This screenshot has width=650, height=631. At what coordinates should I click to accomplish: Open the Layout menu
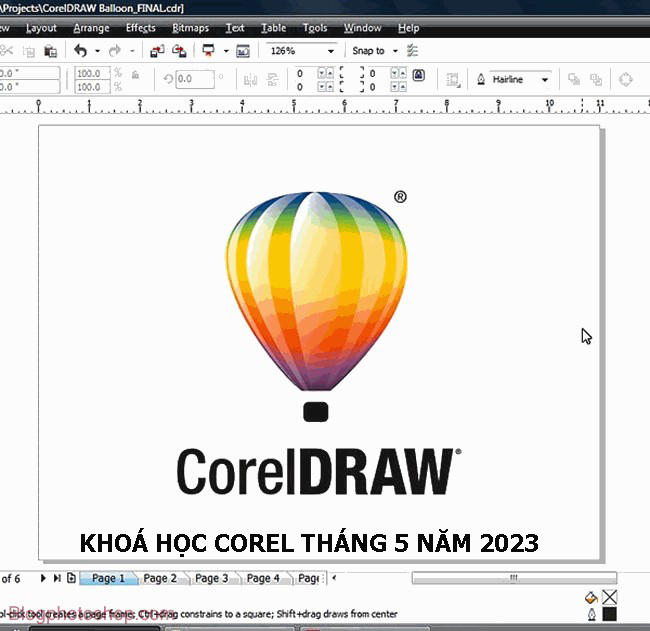(41, 28)
